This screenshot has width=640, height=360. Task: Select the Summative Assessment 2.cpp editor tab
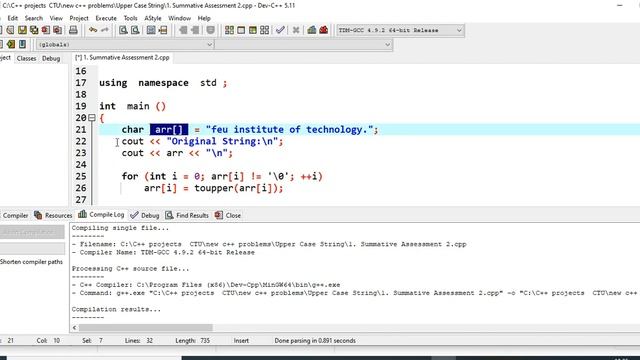point(122,58)
